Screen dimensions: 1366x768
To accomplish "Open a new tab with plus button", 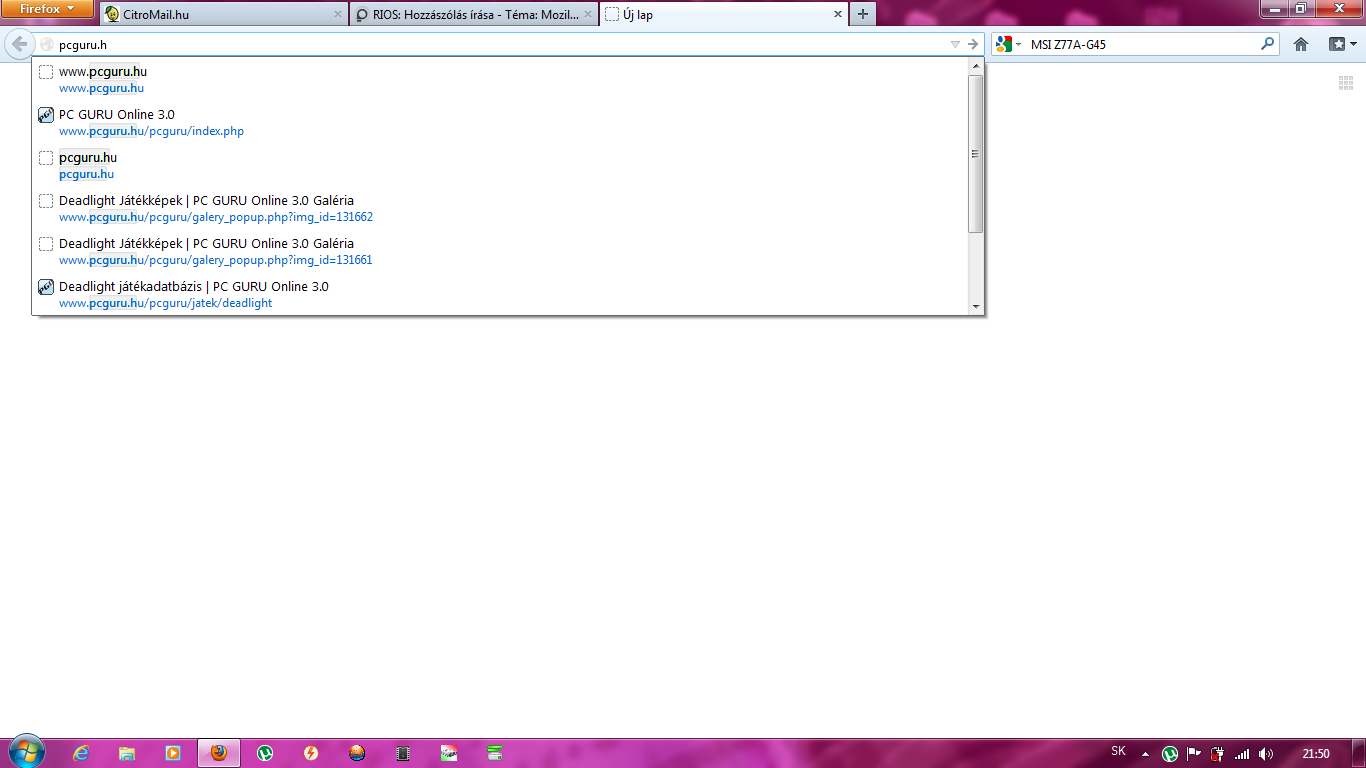I will coord(863,14).
